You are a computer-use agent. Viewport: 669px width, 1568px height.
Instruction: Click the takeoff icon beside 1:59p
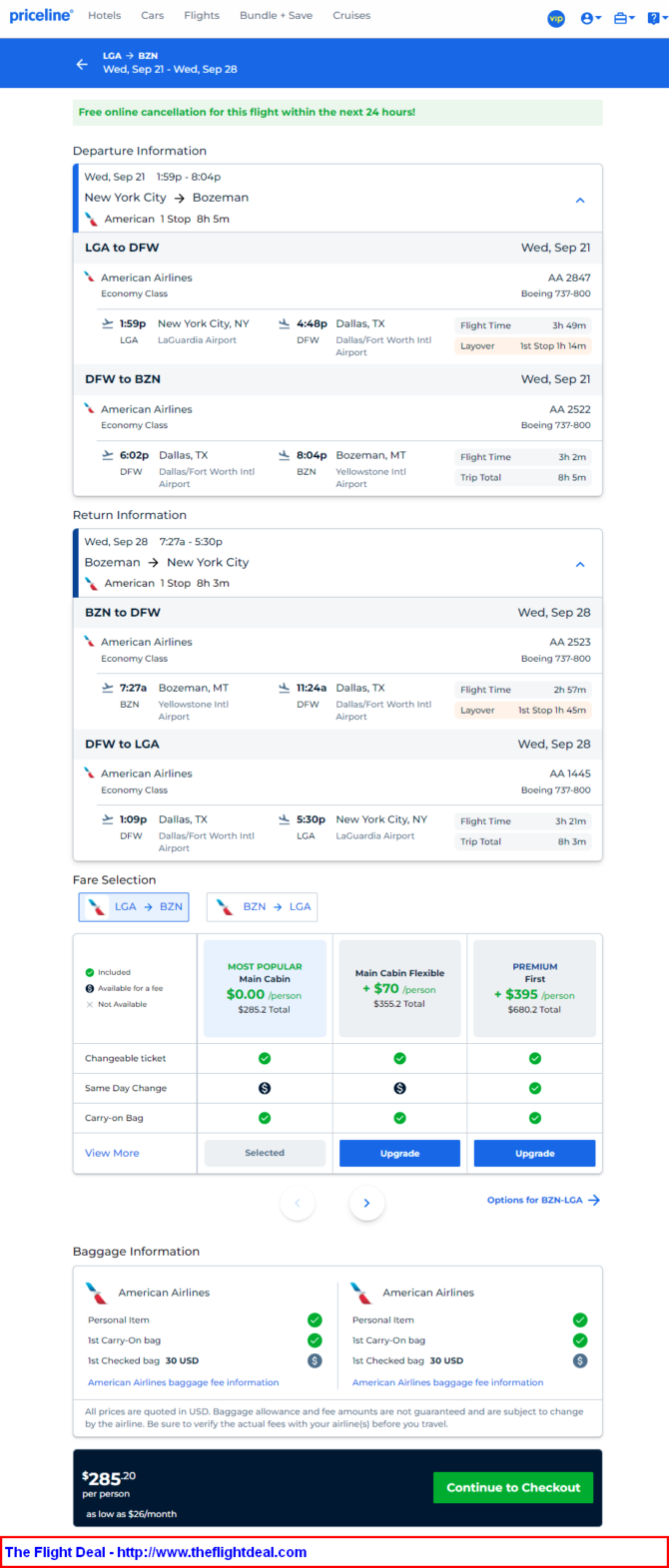coord(108,323)
